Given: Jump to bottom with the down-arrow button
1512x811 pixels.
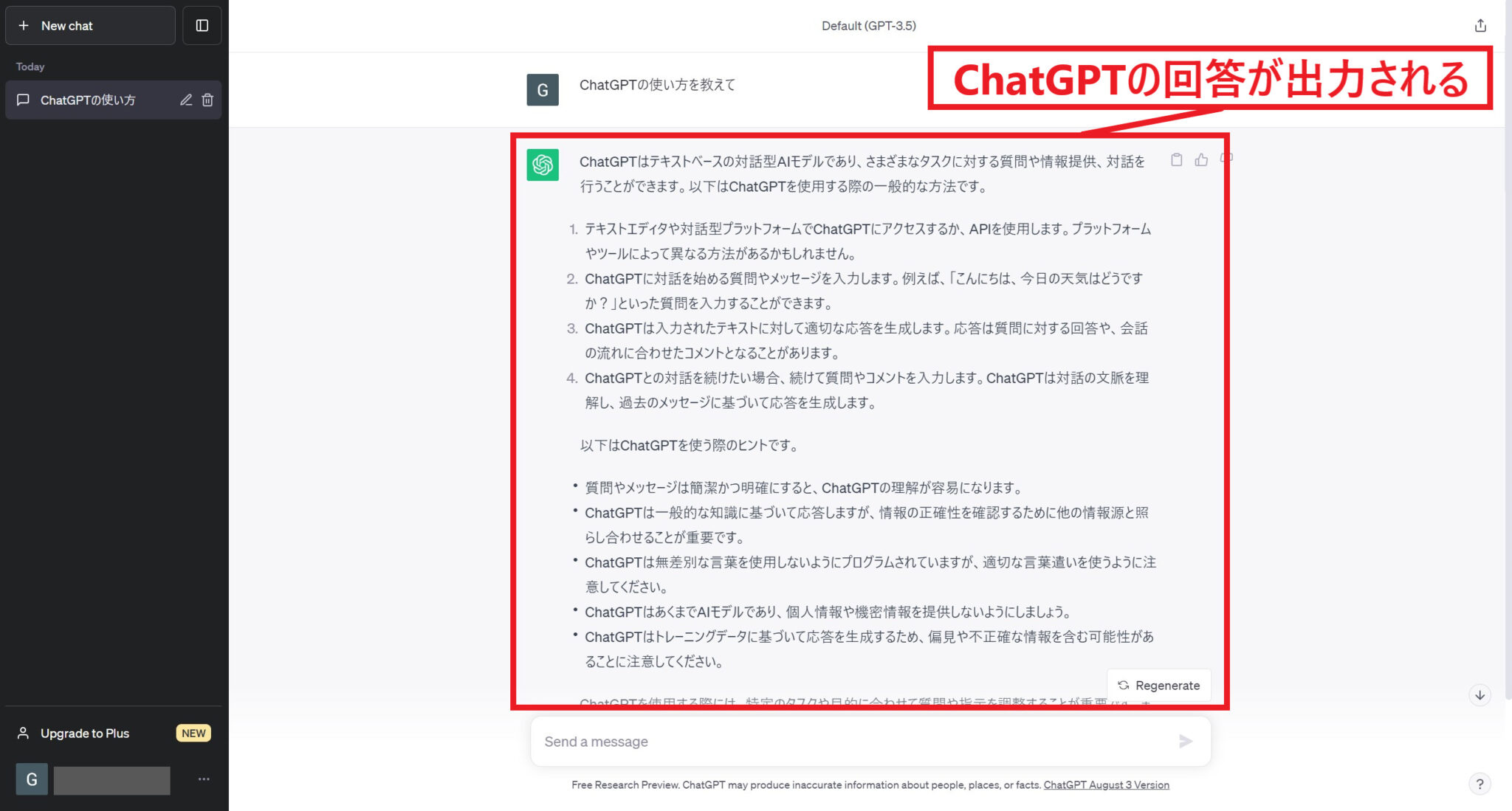Looking at the screenshot, I should [1480, 694].
